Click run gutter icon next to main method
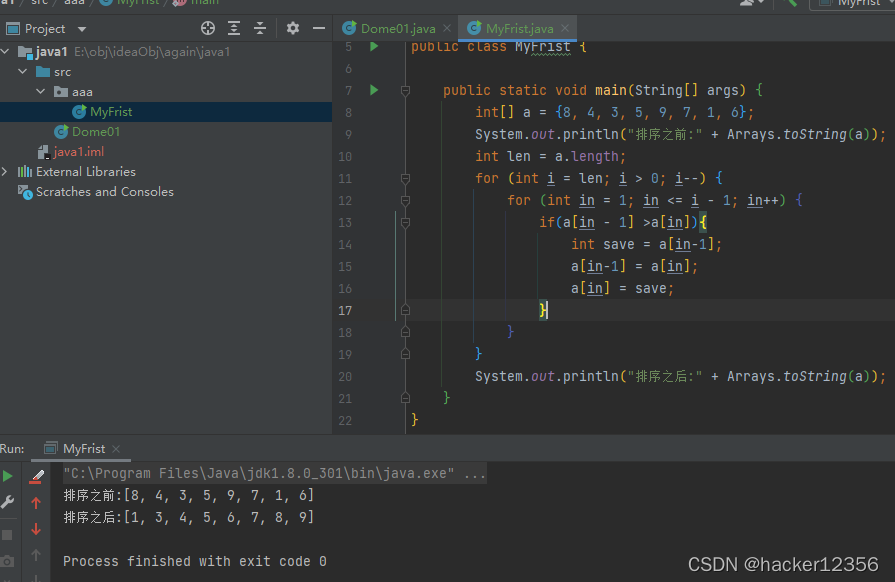Screen dimensions: 895x582 click(x=374, y=90)
